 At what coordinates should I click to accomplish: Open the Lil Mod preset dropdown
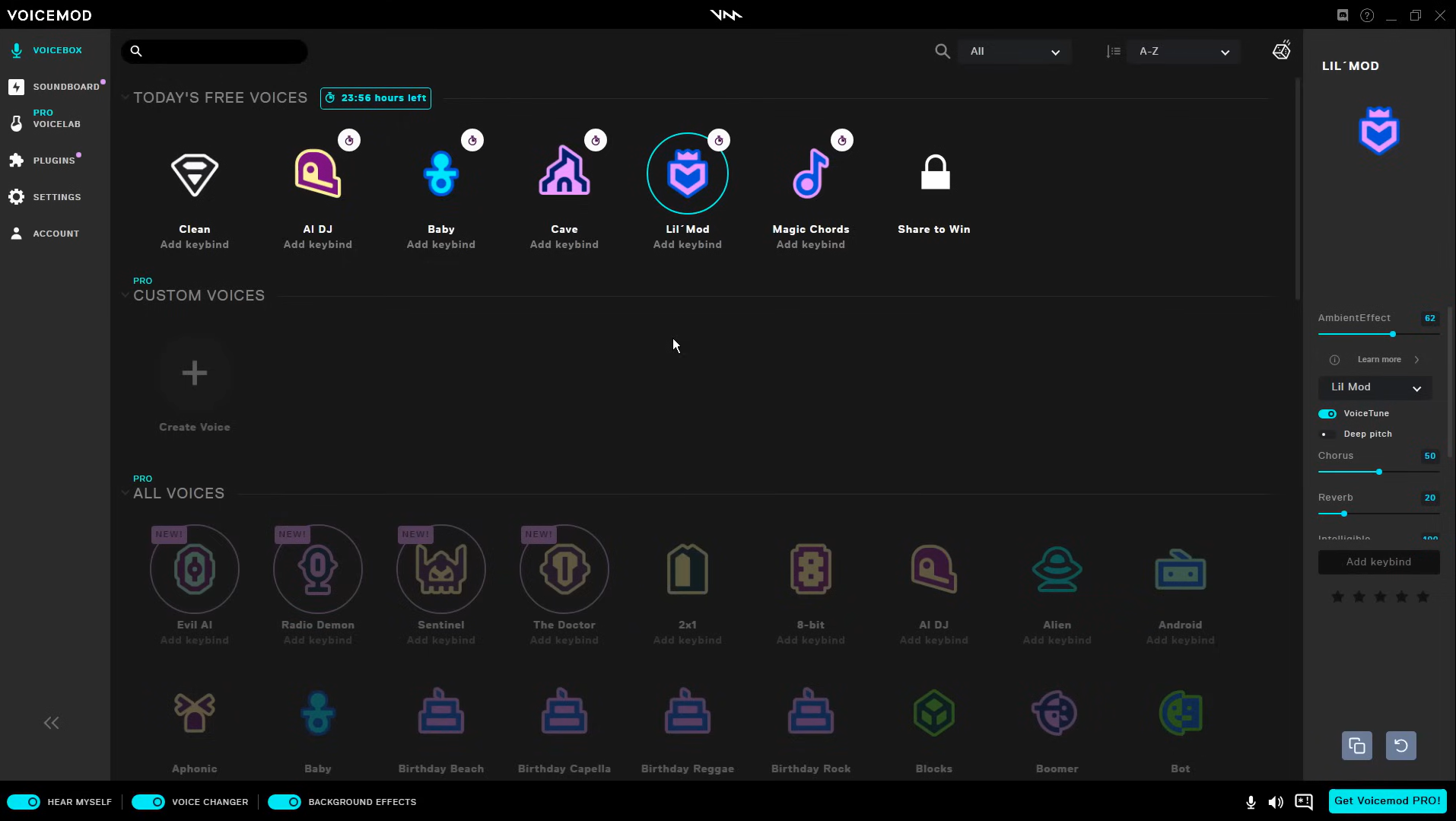[x=1375, y=387]
